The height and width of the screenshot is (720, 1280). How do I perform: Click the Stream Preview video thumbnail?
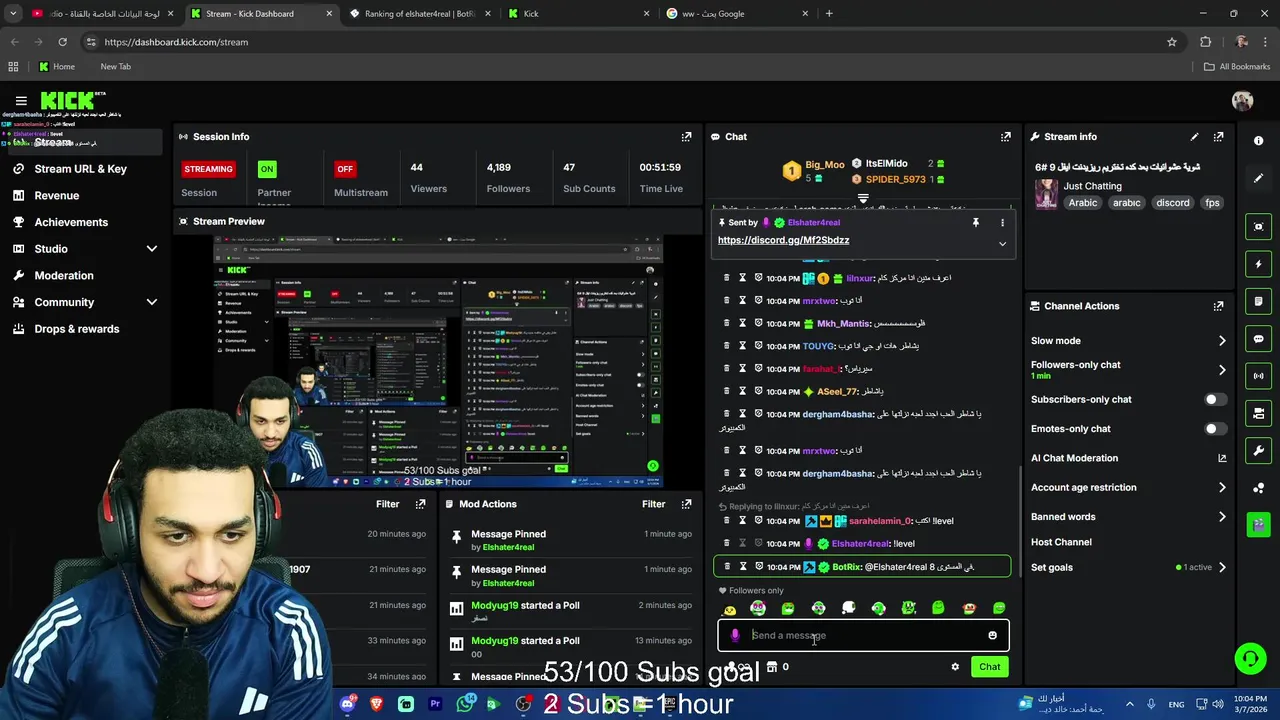438,361
